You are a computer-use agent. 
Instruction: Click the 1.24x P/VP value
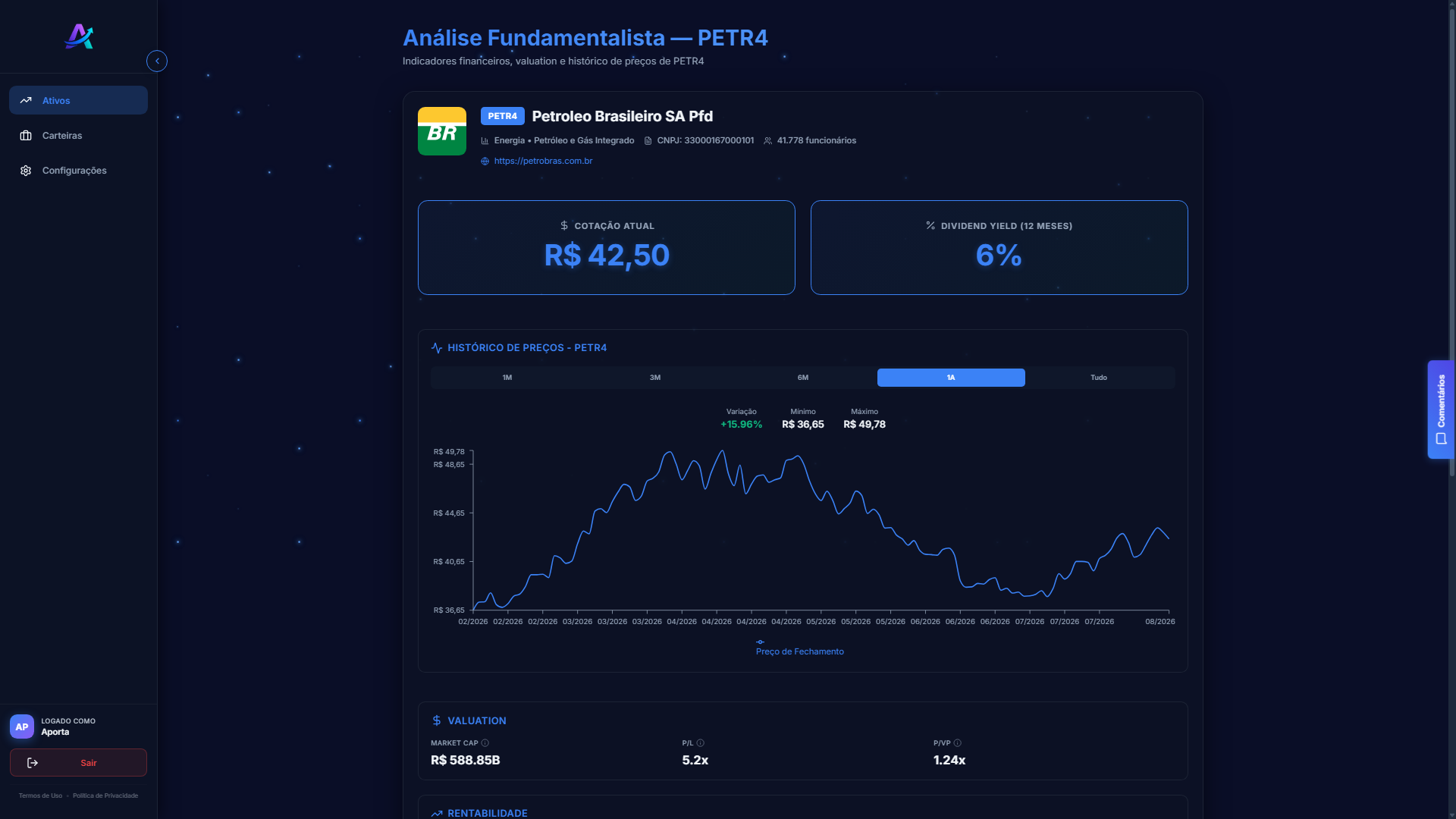pos(949,761)
